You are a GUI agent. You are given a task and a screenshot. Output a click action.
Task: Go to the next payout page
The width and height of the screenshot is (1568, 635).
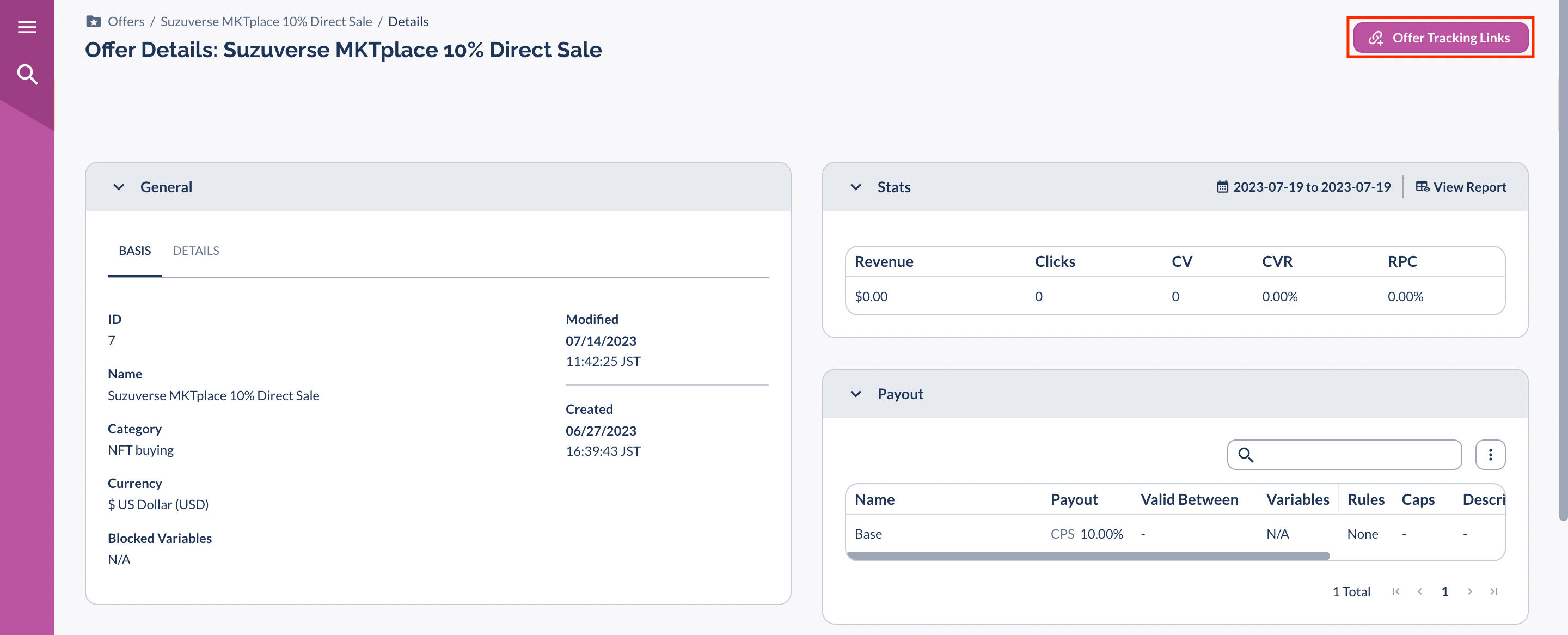coord(1469,591)
